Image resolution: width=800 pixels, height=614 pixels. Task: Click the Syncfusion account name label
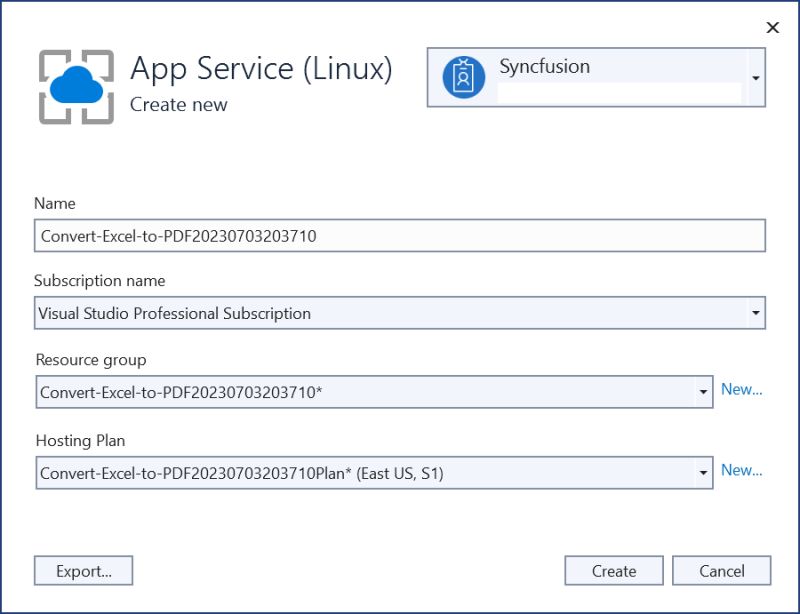[x=546, y=66]
